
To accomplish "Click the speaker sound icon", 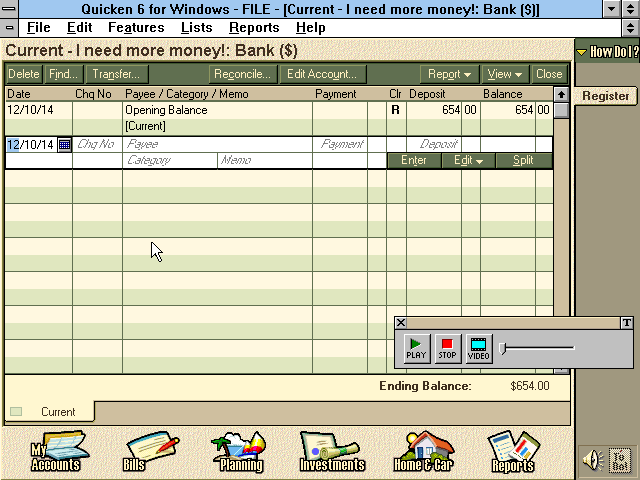I will (593, 460).
